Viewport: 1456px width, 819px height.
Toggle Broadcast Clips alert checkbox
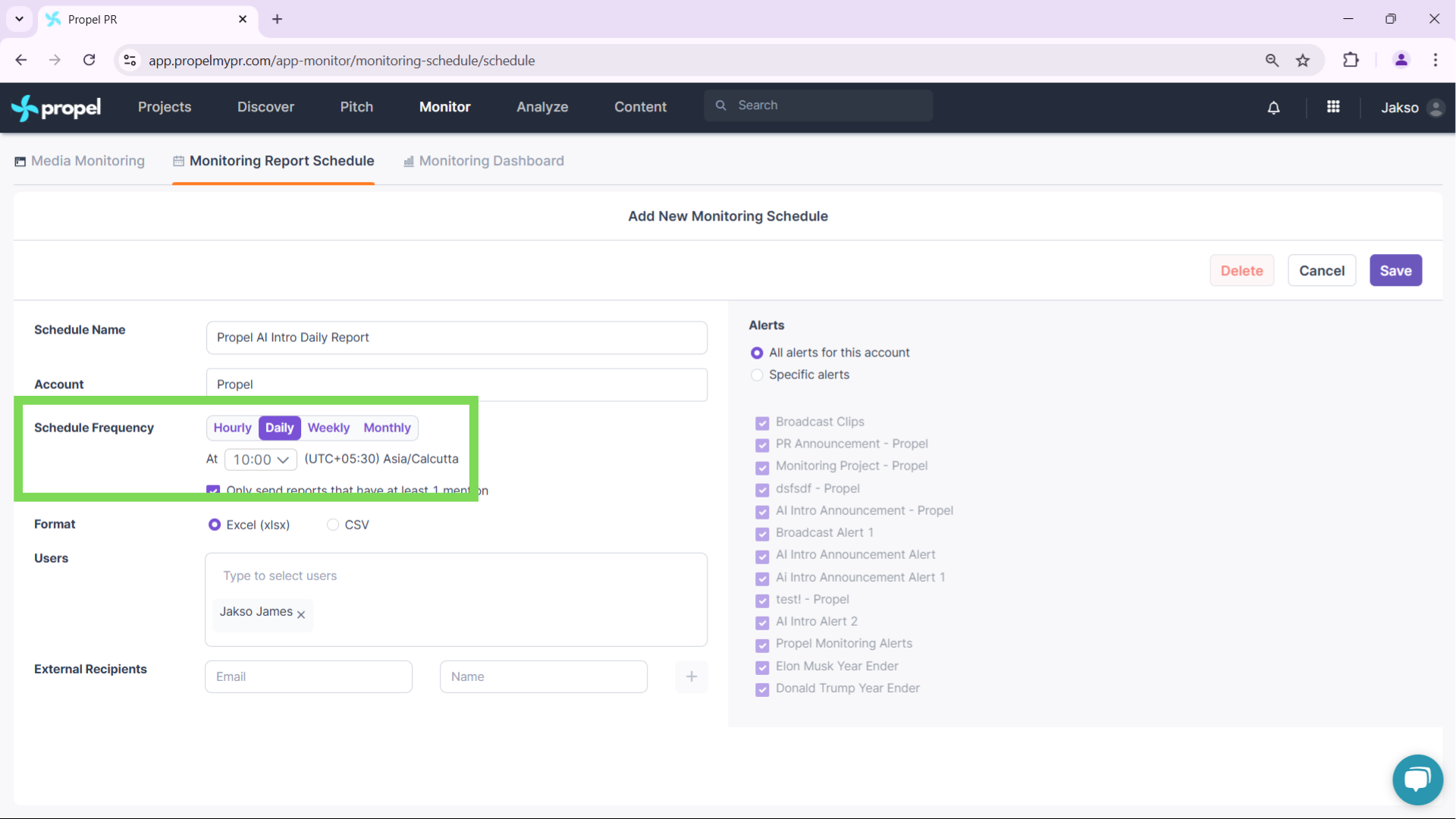pyautogui.click(x=762, y=422)
